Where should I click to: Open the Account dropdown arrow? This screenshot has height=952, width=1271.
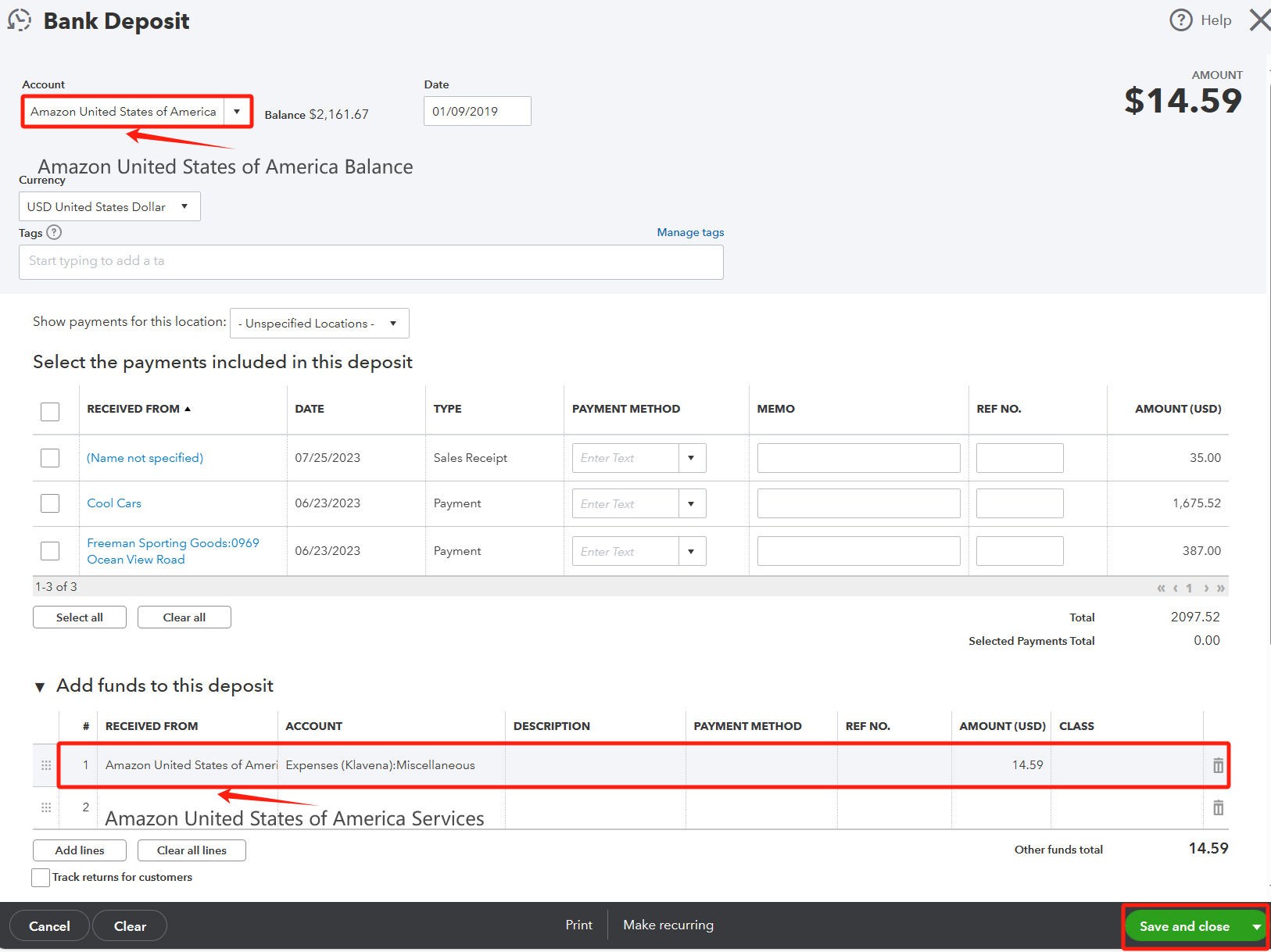pyautogui.click(x=237, y=112)
